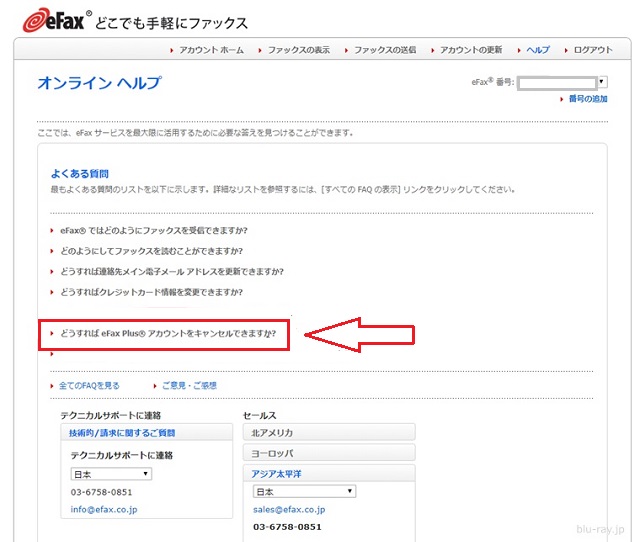Open the ファックスの表示 menu item
This screenshot has height=542, width=640.
[297, 49]
